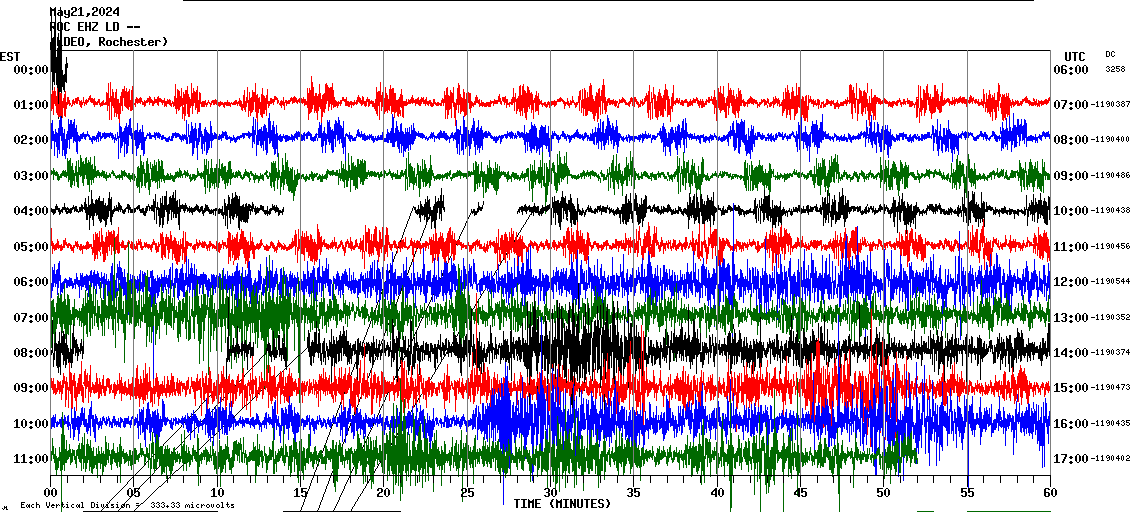
Task: Click the 45 minute tick label
Action: click(x=800, y=493)
